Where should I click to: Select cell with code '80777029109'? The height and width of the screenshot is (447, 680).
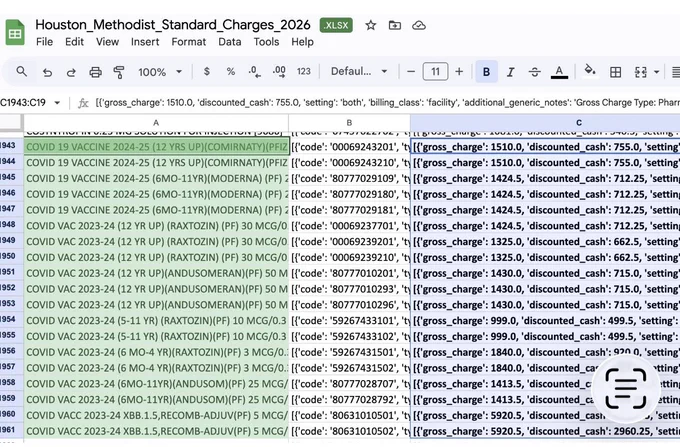tap(349, 179)
